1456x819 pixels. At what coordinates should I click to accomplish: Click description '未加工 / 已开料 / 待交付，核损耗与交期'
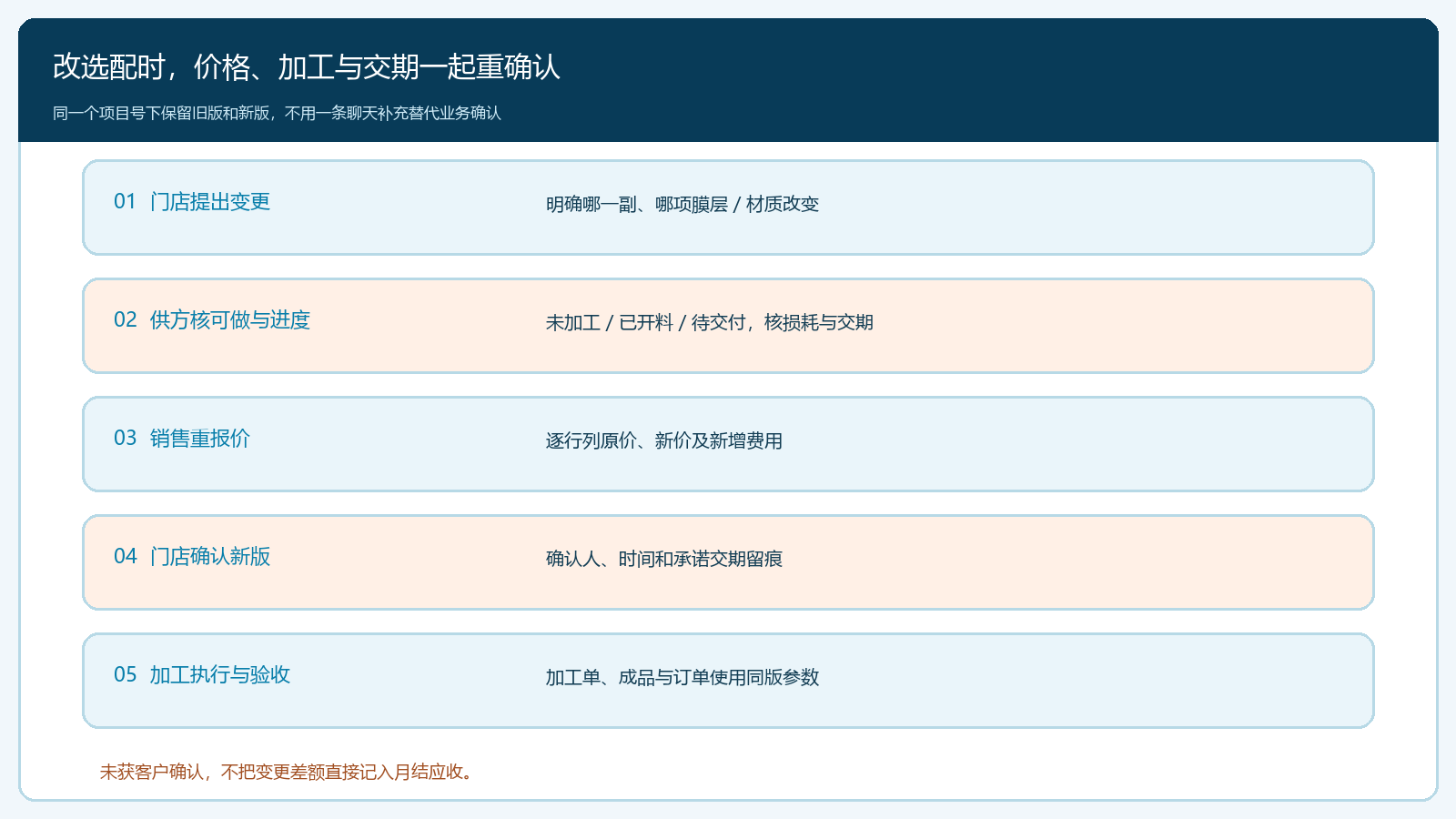coord(710,322)
